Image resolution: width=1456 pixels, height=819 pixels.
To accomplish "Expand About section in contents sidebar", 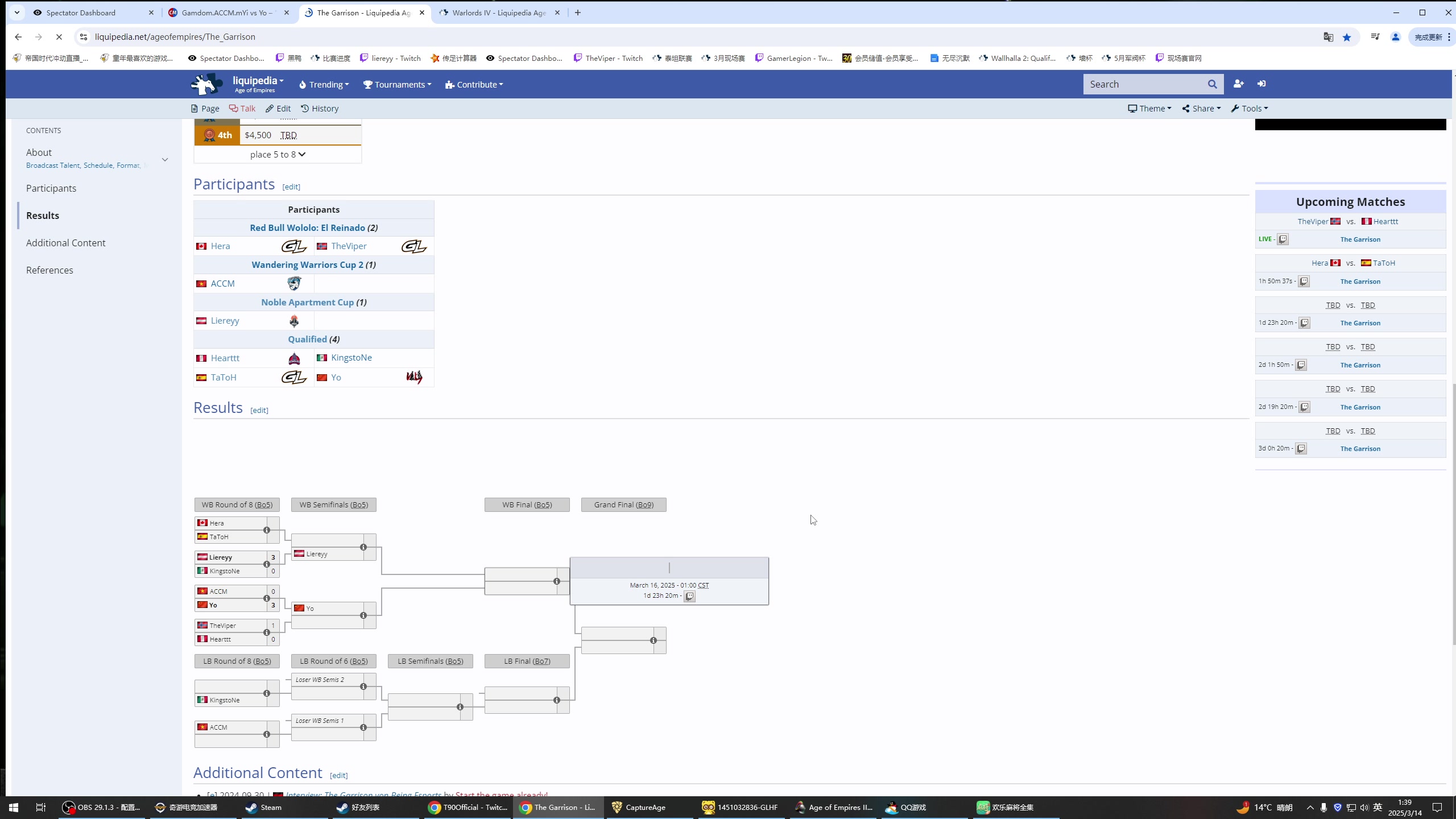I will (x=165, y=159).
